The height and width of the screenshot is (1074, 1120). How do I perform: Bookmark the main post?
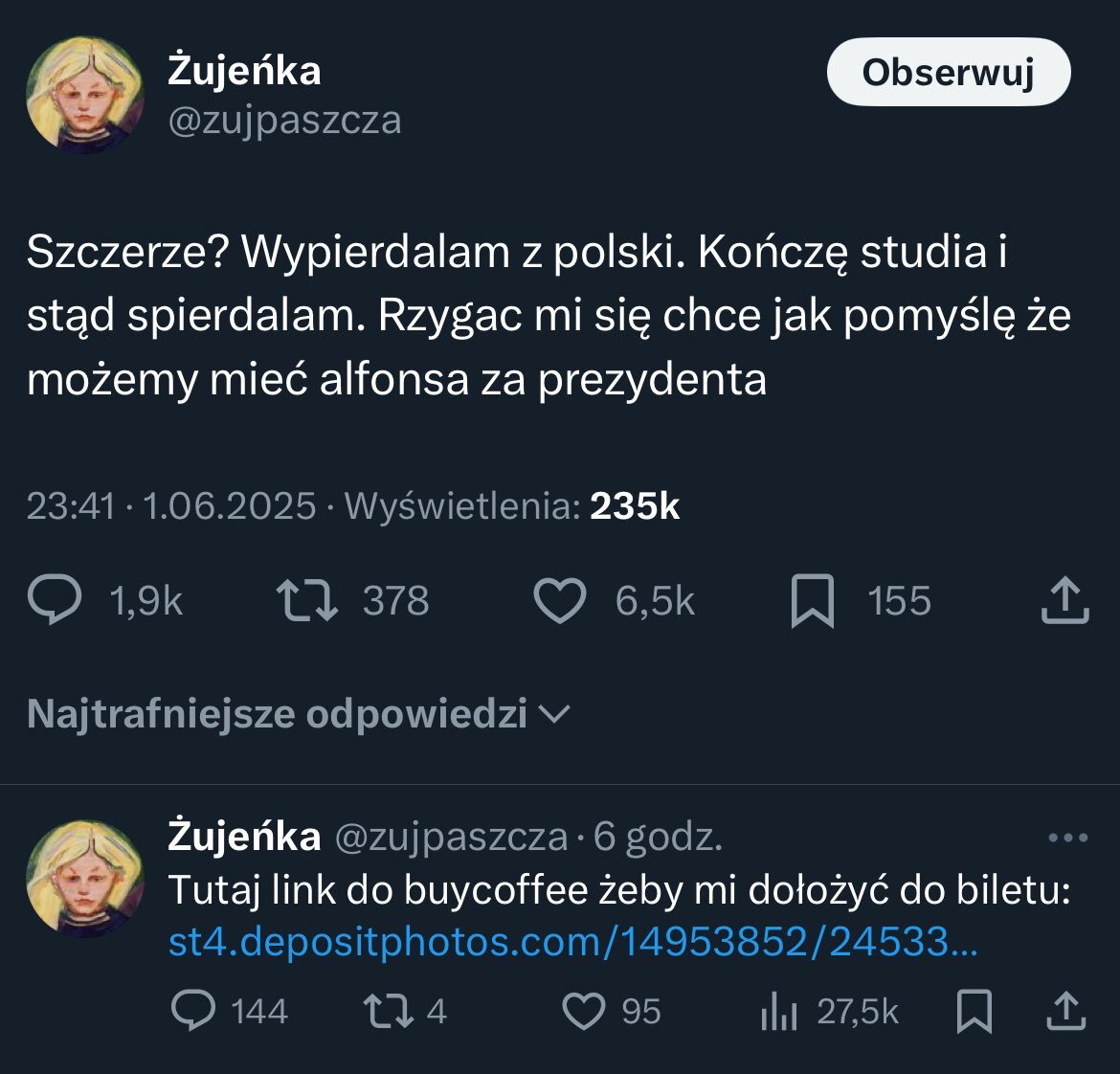(x=812, y=602)
